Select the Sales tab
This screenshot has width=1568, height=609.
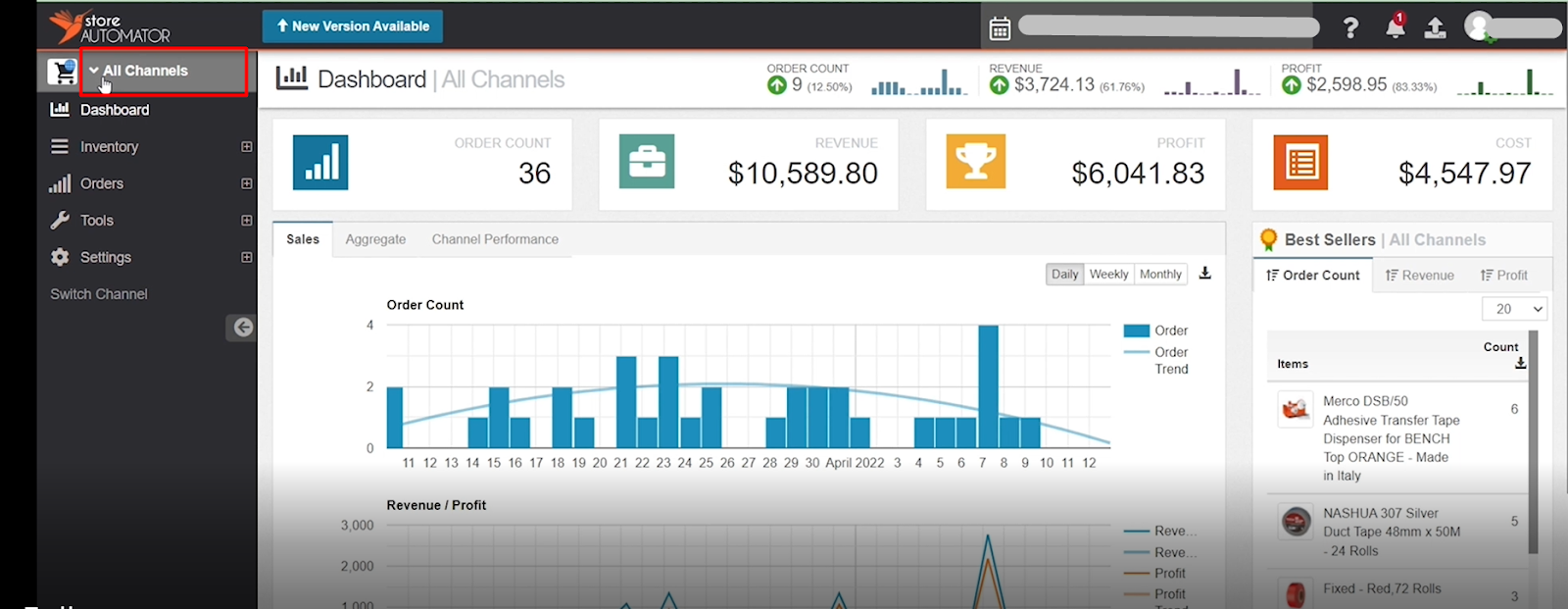coord(303,239)
